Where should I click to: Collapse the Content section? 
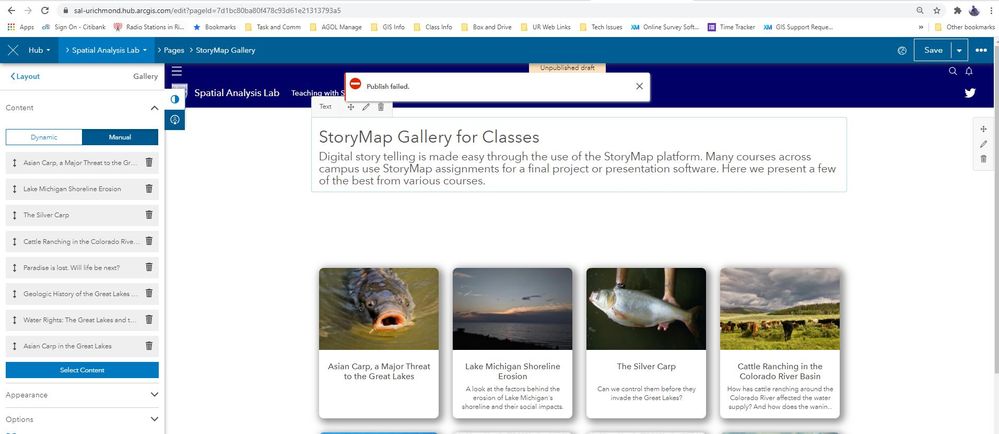pos(154,108)
